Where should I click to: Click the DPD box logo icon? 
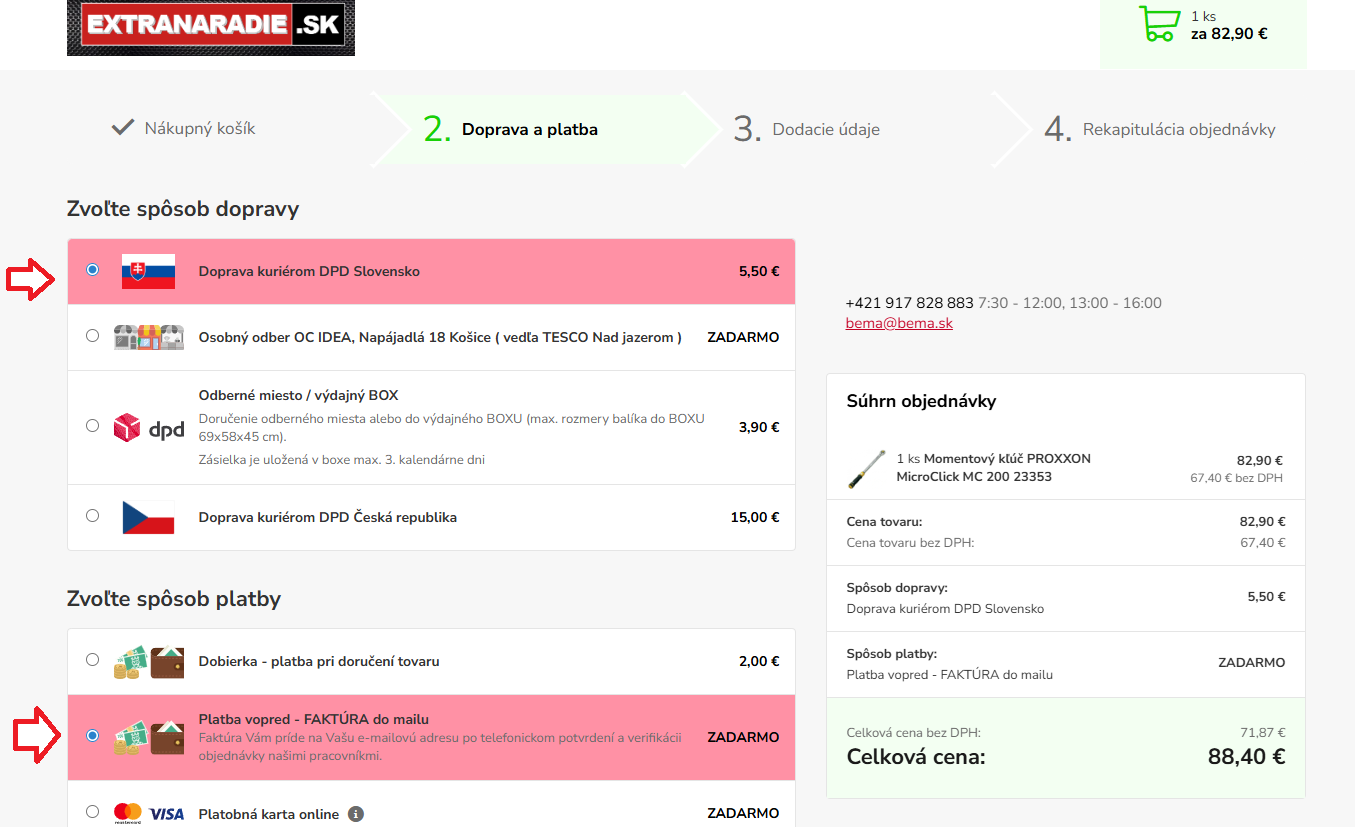coord(148,427)
